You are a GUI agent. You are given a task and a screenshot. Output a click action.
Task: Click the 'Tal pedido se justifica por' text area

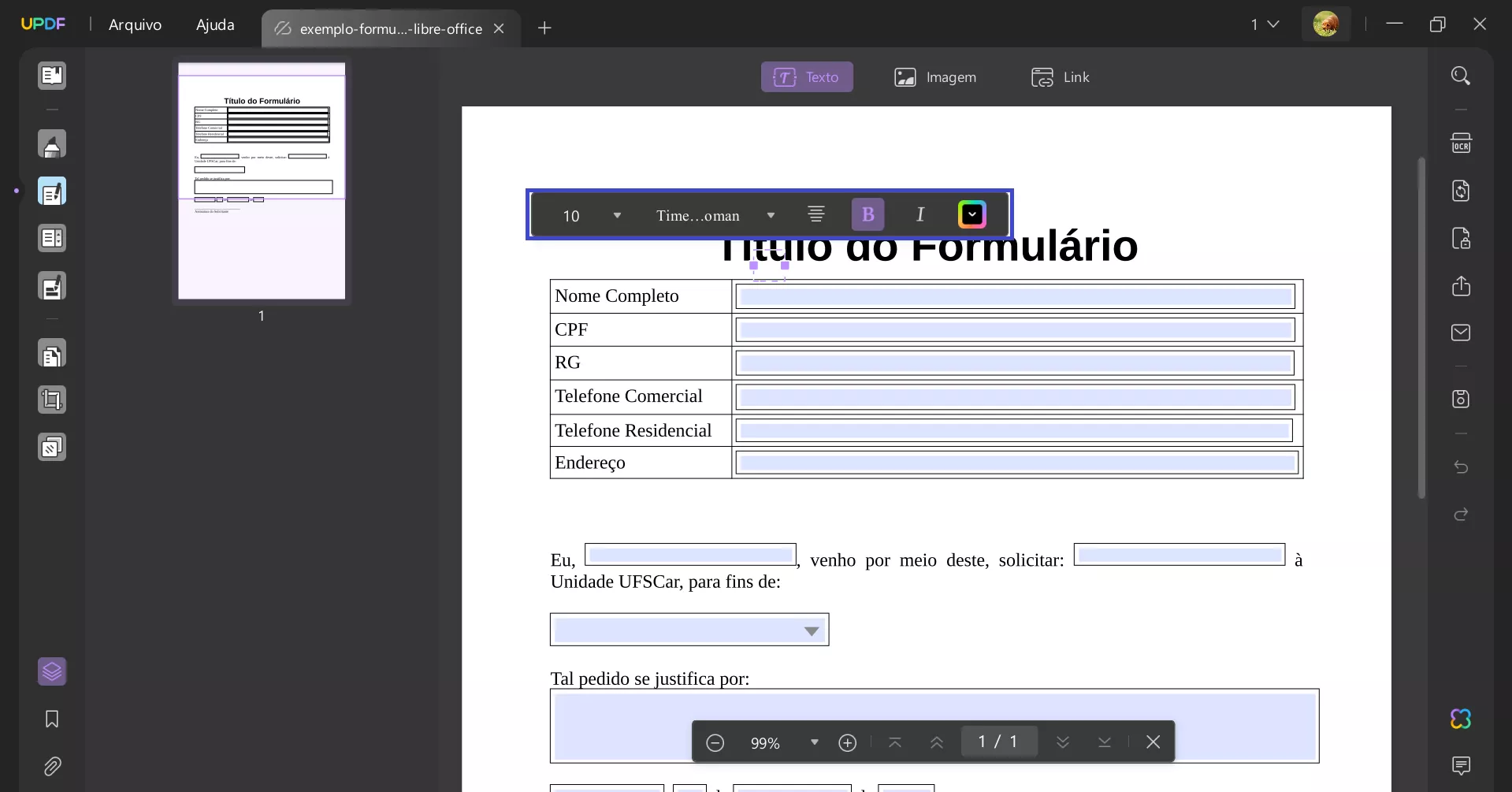tap(934, 726)
